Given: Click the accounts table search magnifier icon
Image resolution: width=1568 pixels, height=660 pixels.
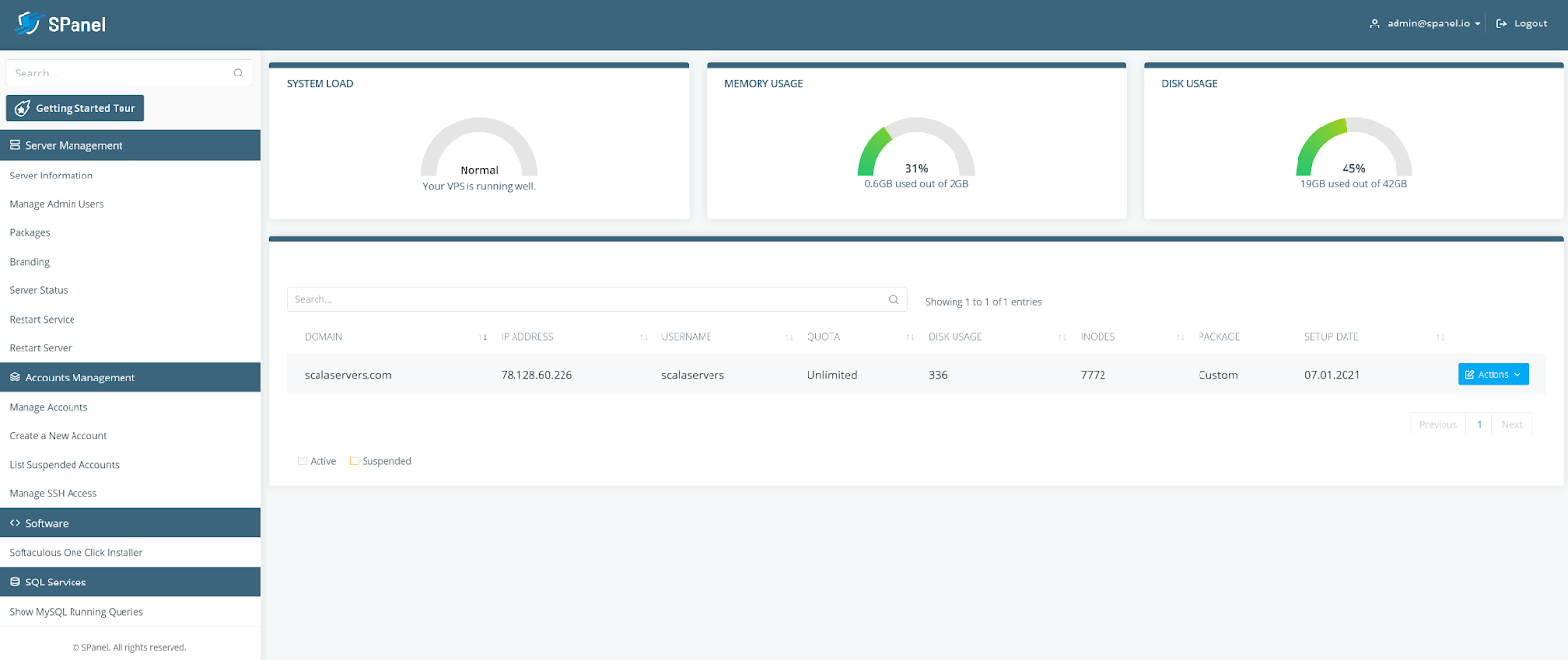Looking at the screenshot, I should [x=893, y=300].
